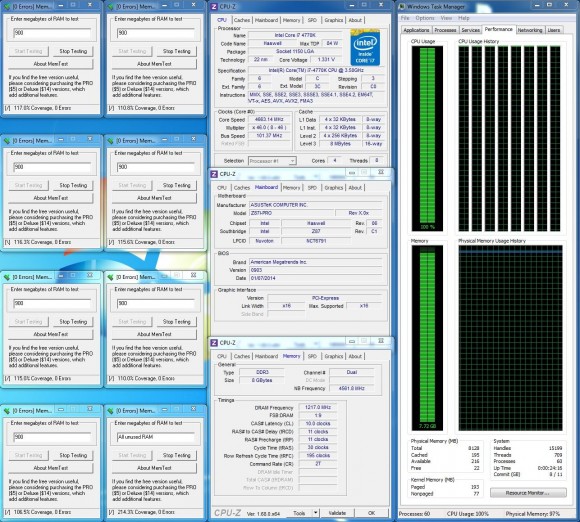The height and width of the screenshot is (522, 580).
Task: Open About tab in the bottom Memory CPU-Z window
Action: [x=355, y=356]
